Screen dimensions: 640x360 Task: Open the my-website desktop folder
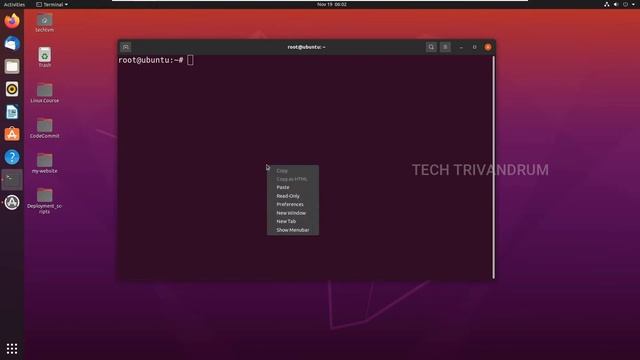coord(44,163)
